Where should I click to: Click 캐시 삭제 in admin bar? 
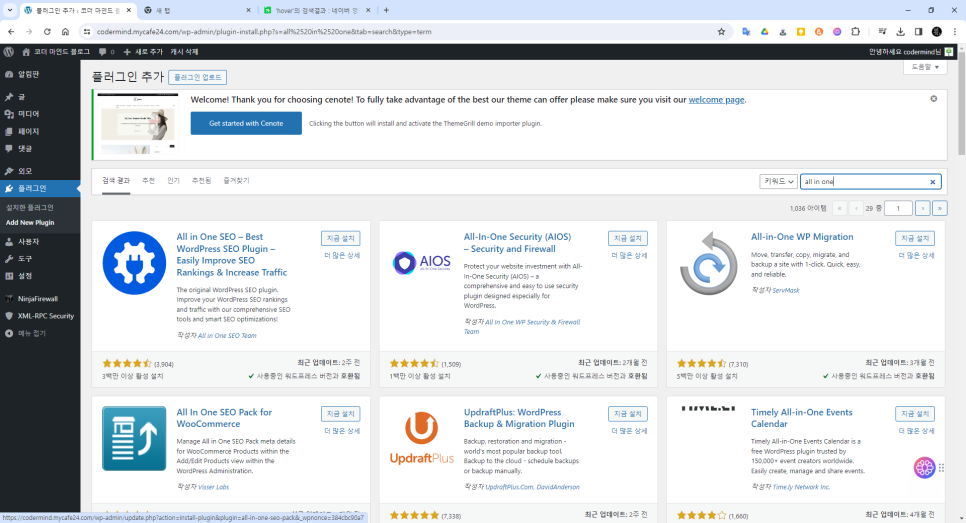[x=184, y=52]
